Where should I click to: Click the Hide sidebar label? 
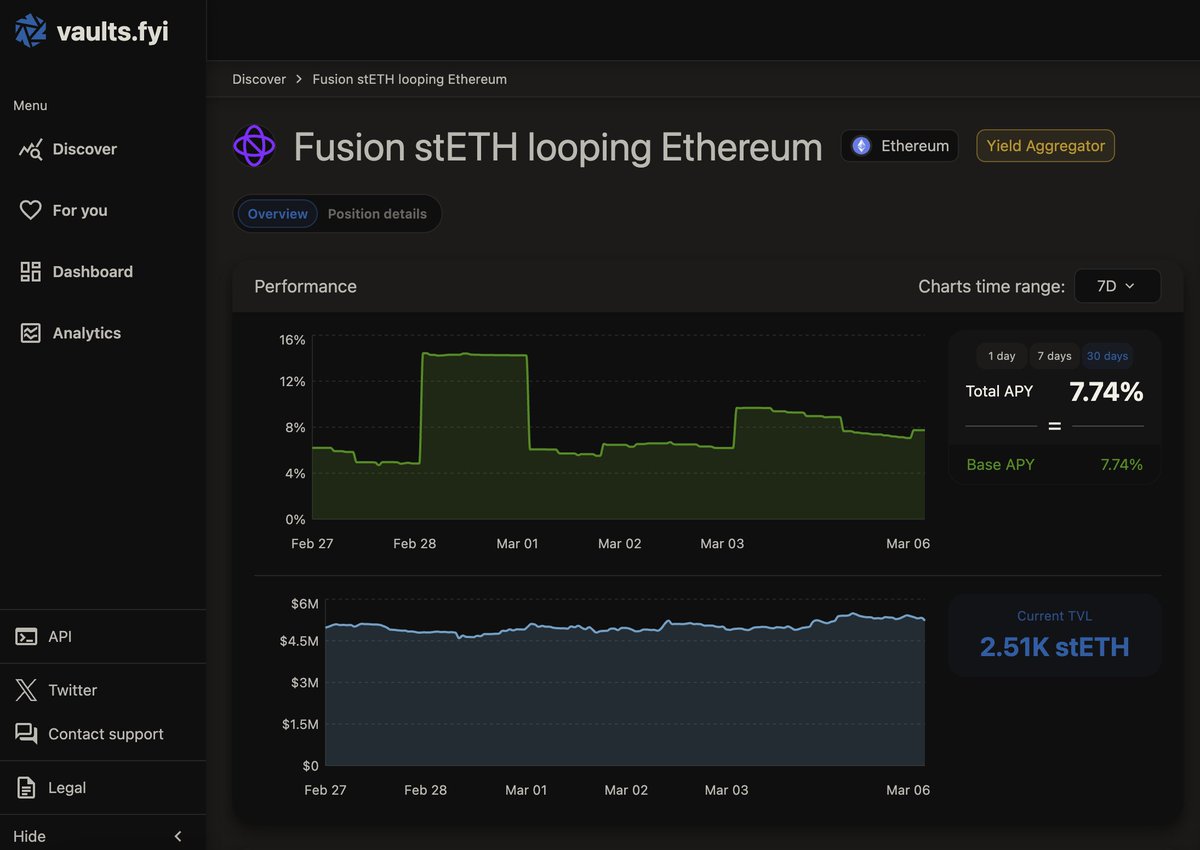(29, 836)
